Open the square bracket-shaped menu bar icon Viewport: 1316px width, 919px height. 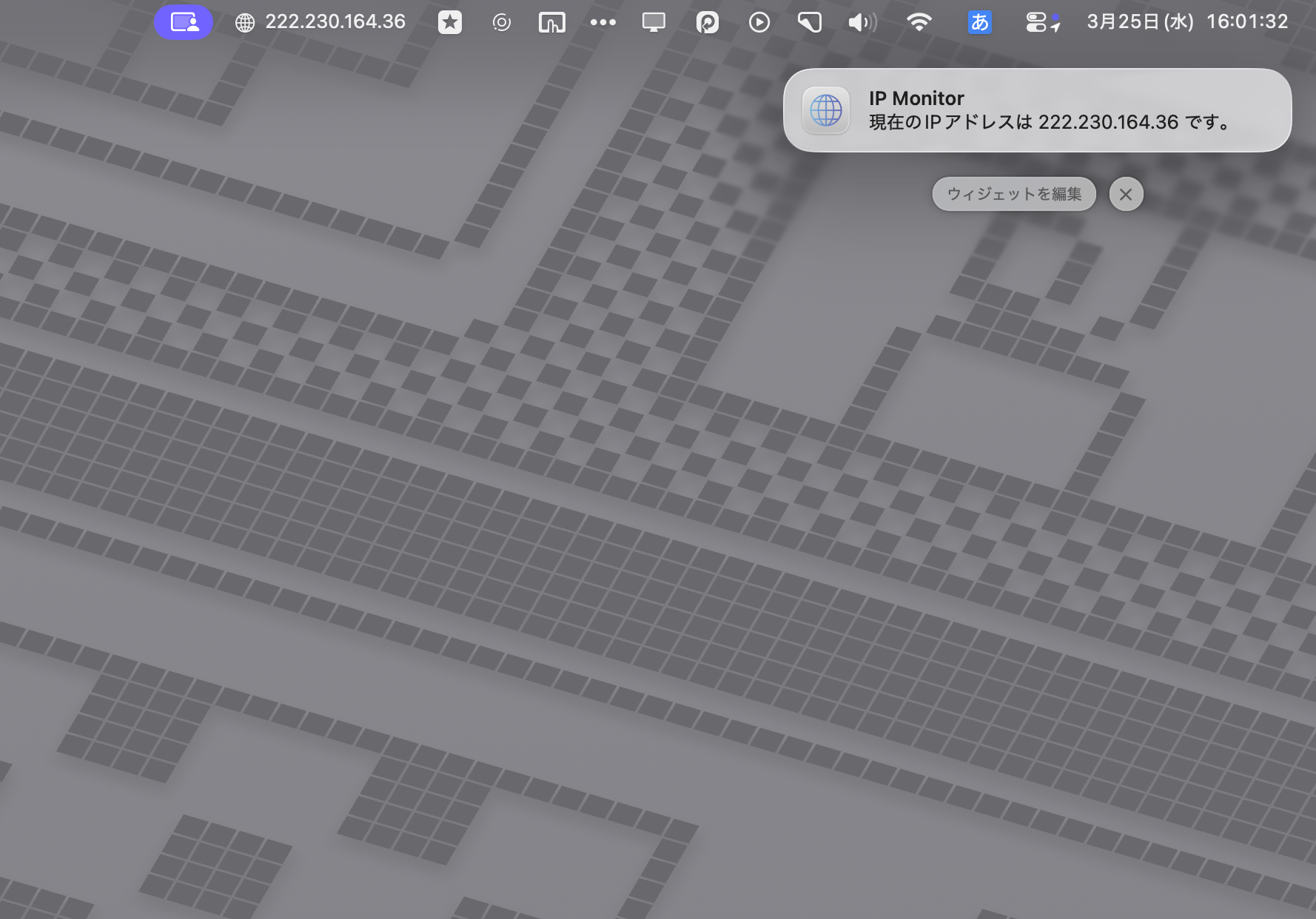[x=551, y=23]
